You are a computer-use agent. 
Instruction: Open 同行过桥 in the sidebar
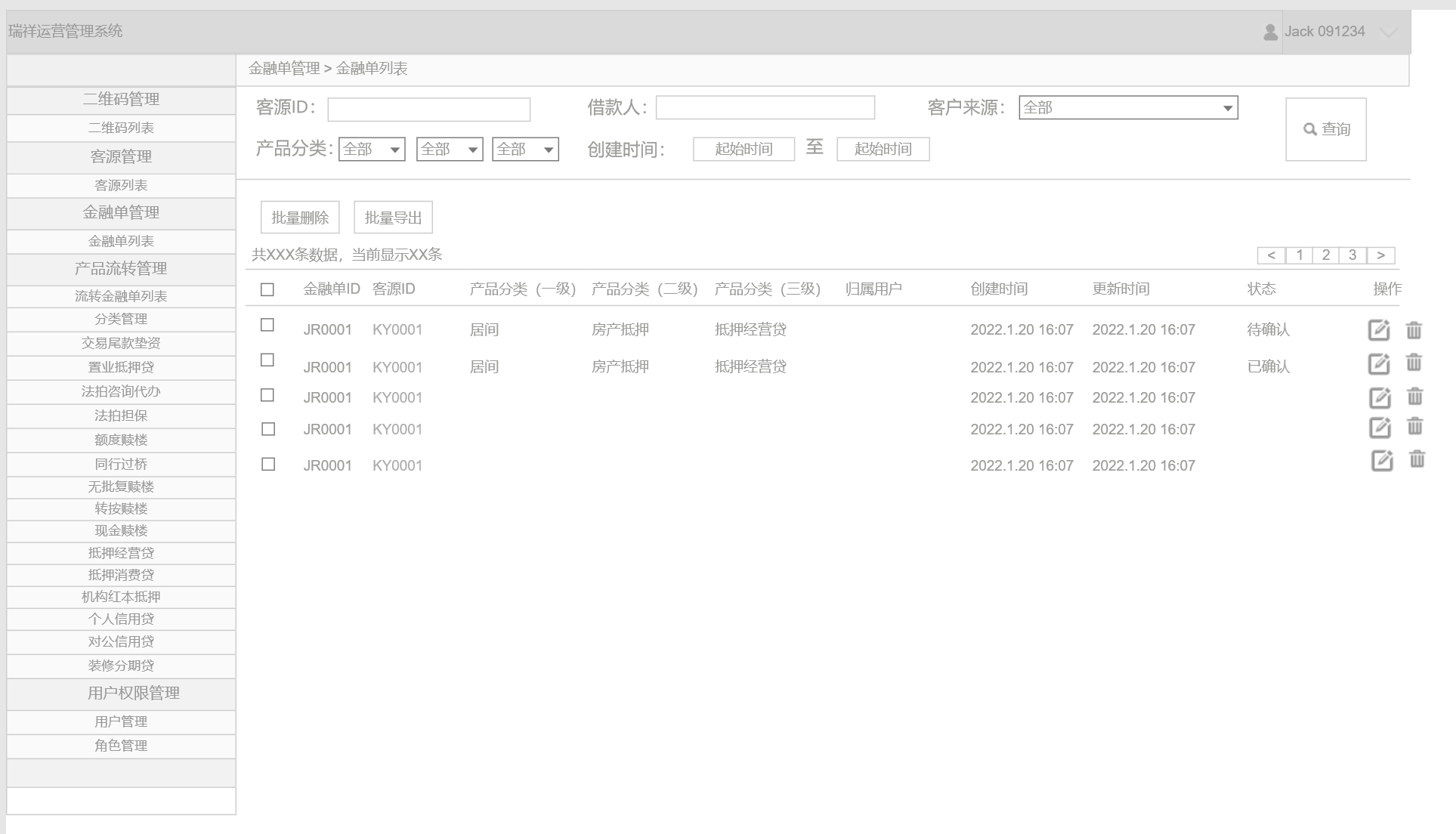(x=121, y=464)
